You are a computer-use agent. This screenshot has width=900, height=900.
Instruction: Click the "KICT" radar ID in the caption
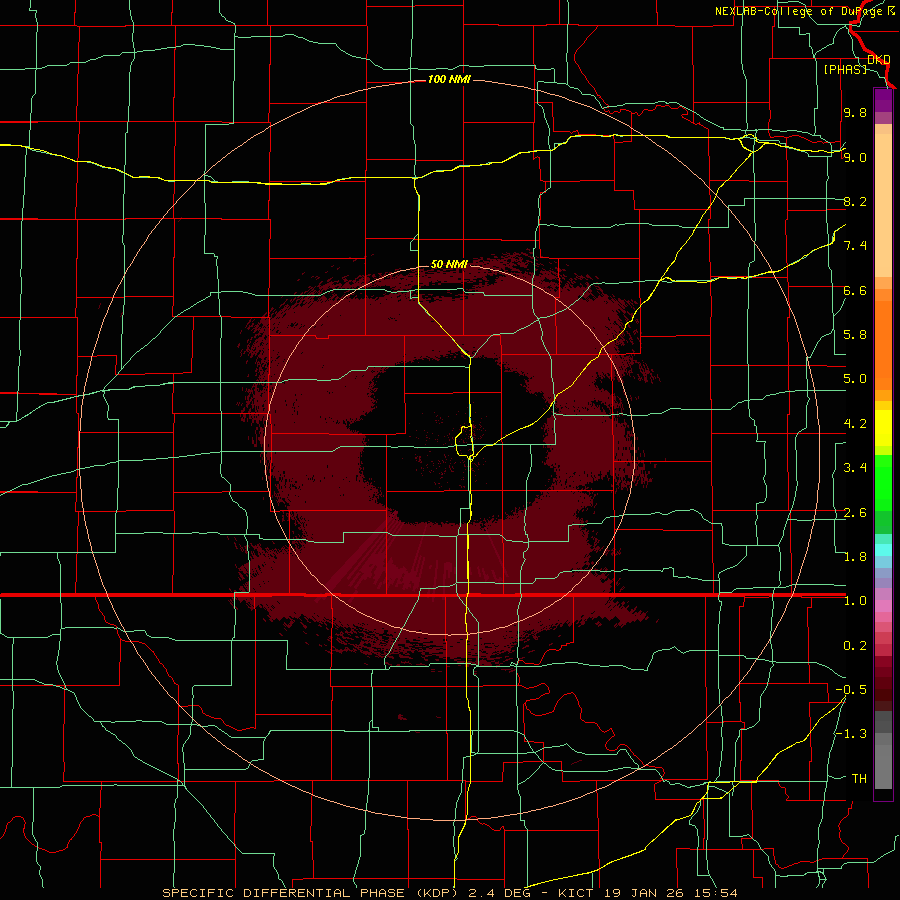(575, 893)
